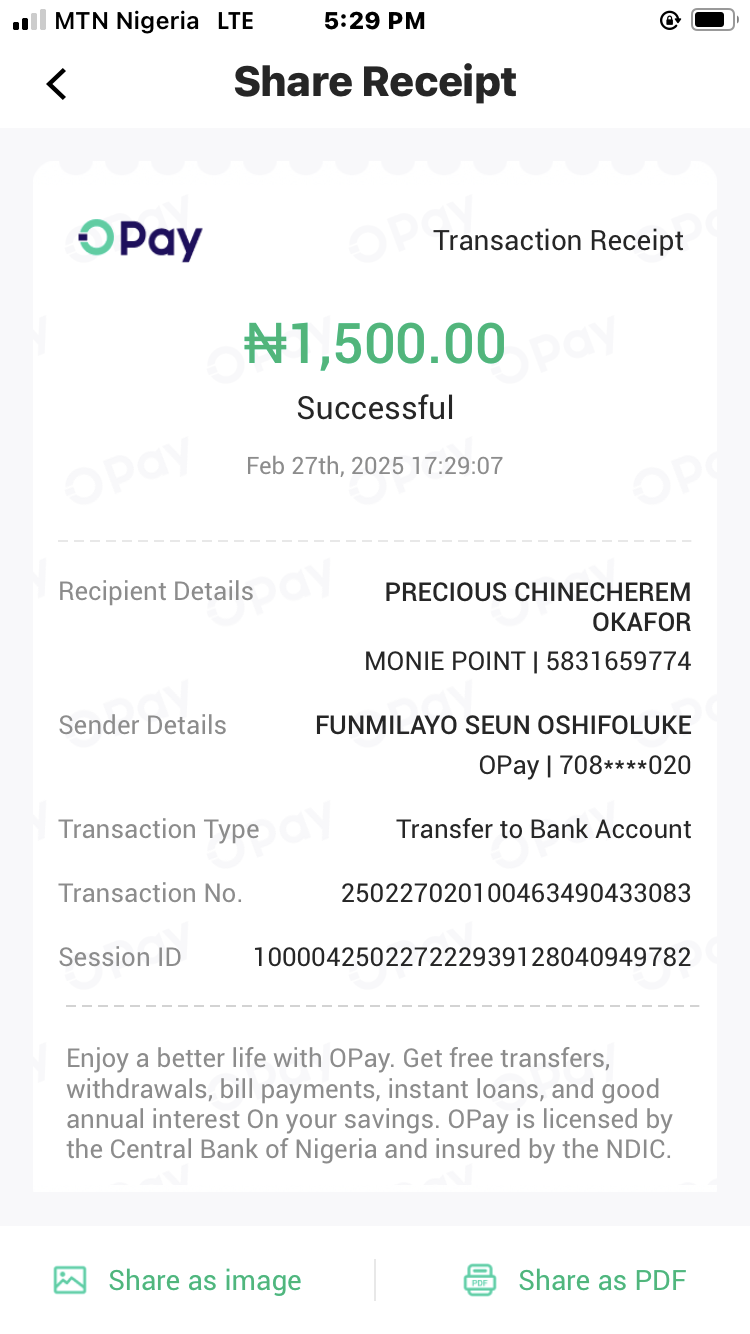Tap the rotation lock status icon
Screen dimensions: 750x1334
[670, 20]
